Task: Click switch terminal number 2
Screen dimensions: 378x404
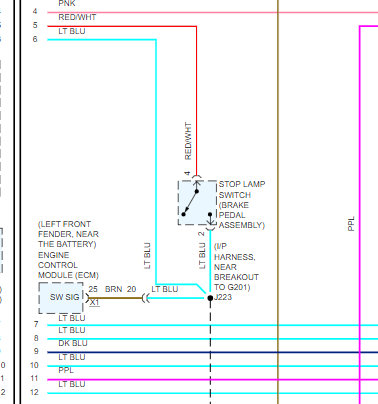Action: point(201,234)
